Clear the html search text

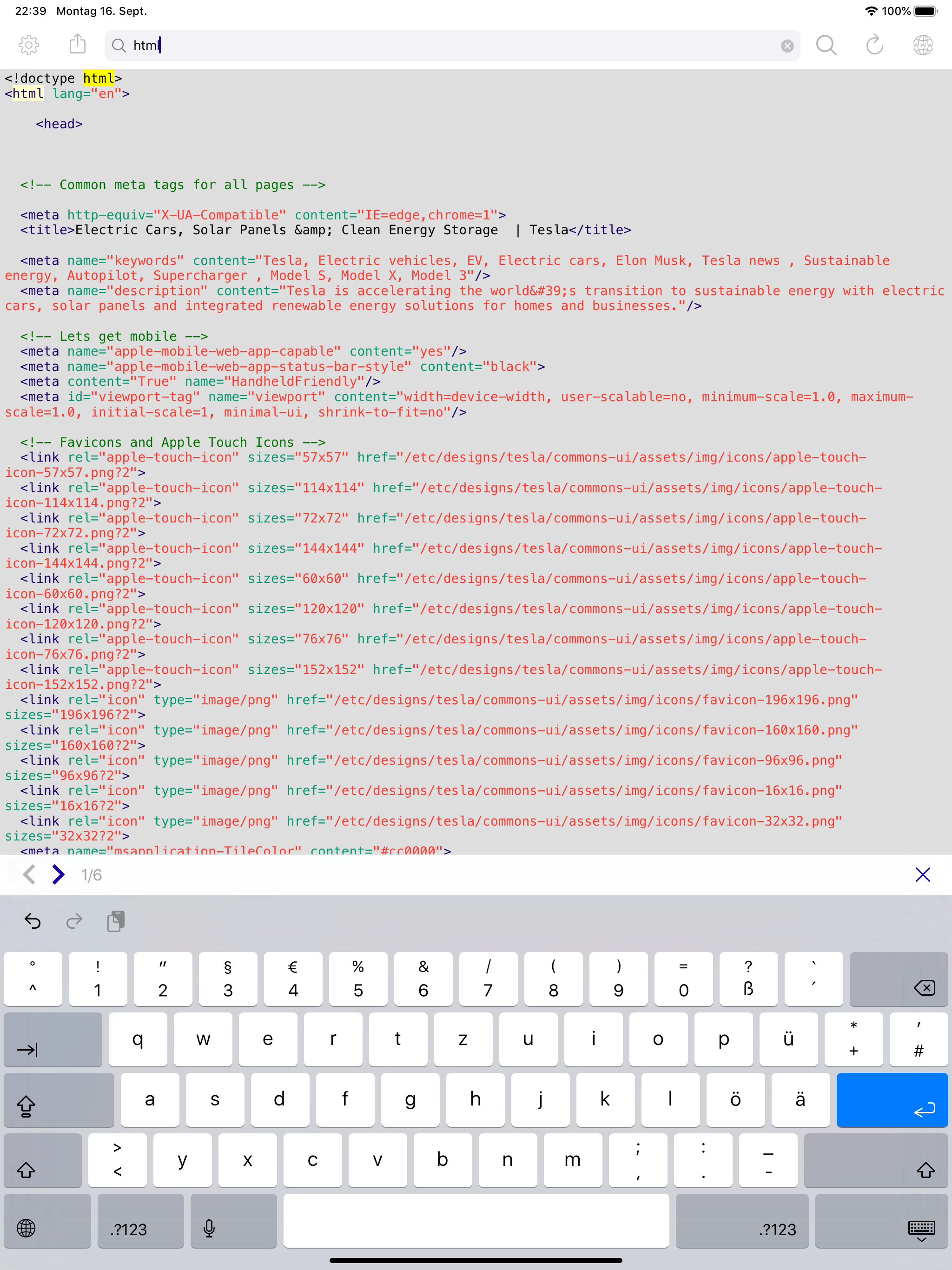(786, 46)
